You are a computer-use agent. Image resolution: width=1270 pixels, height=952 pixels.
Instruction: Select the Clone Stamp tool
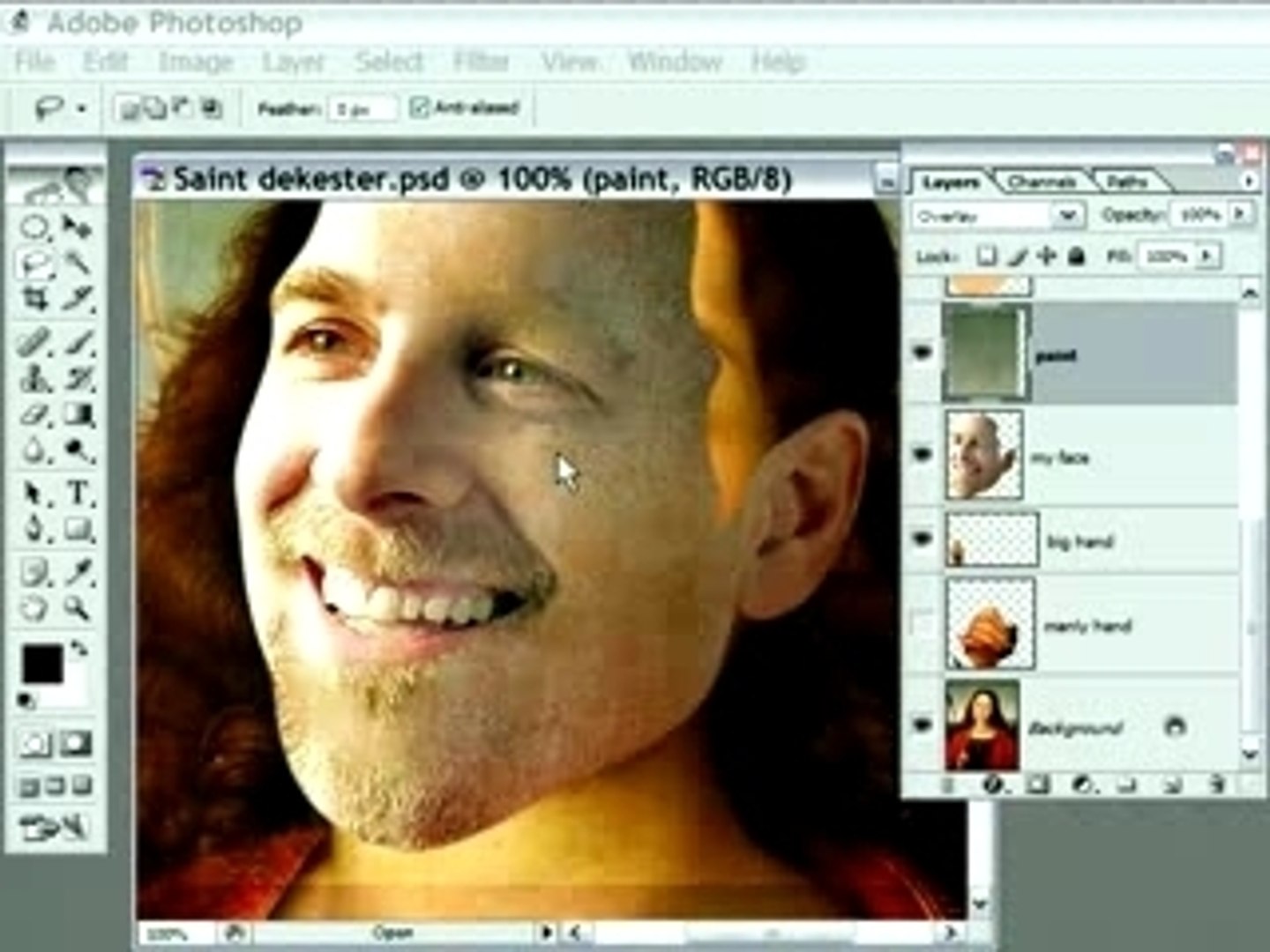(x=35, y=379)
